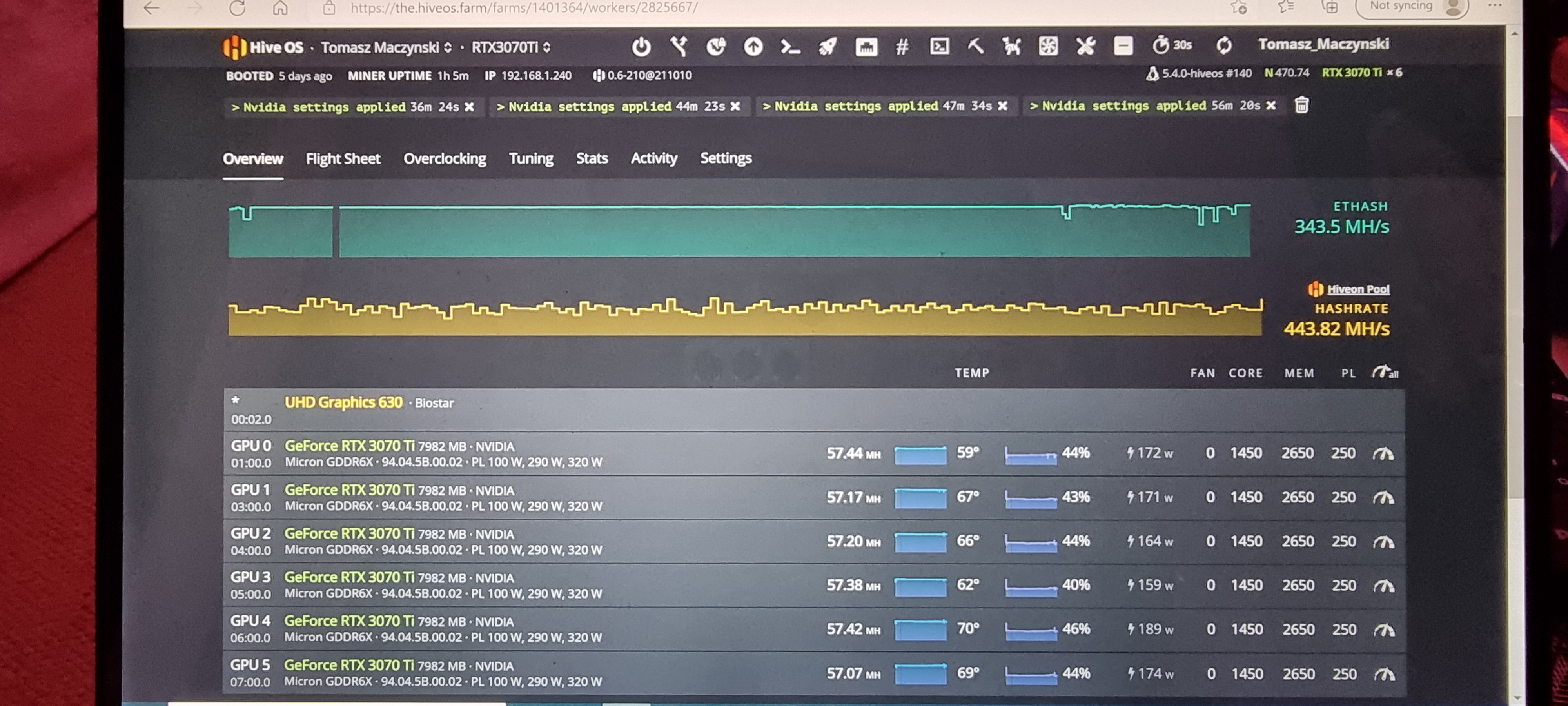
Task: Click the trash icon to clear messages
Action: coord(1301,106)
